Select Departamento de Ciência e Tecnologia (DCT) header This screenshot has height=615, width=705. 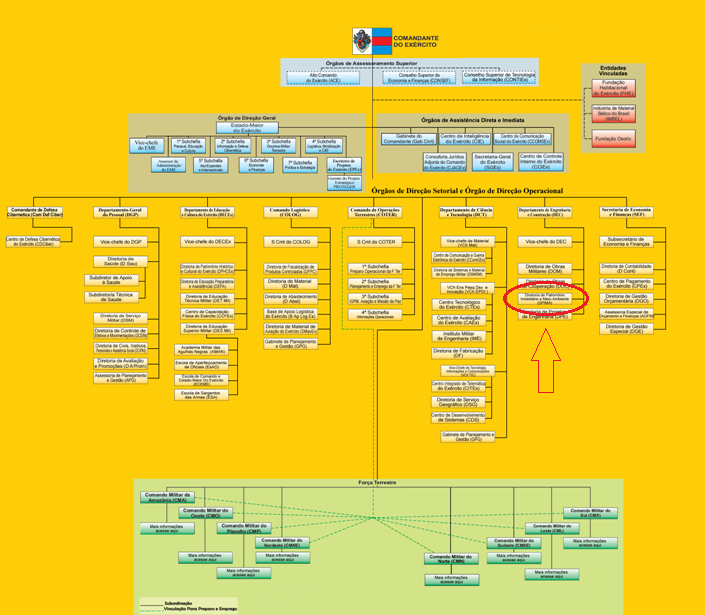click(466, 212)
